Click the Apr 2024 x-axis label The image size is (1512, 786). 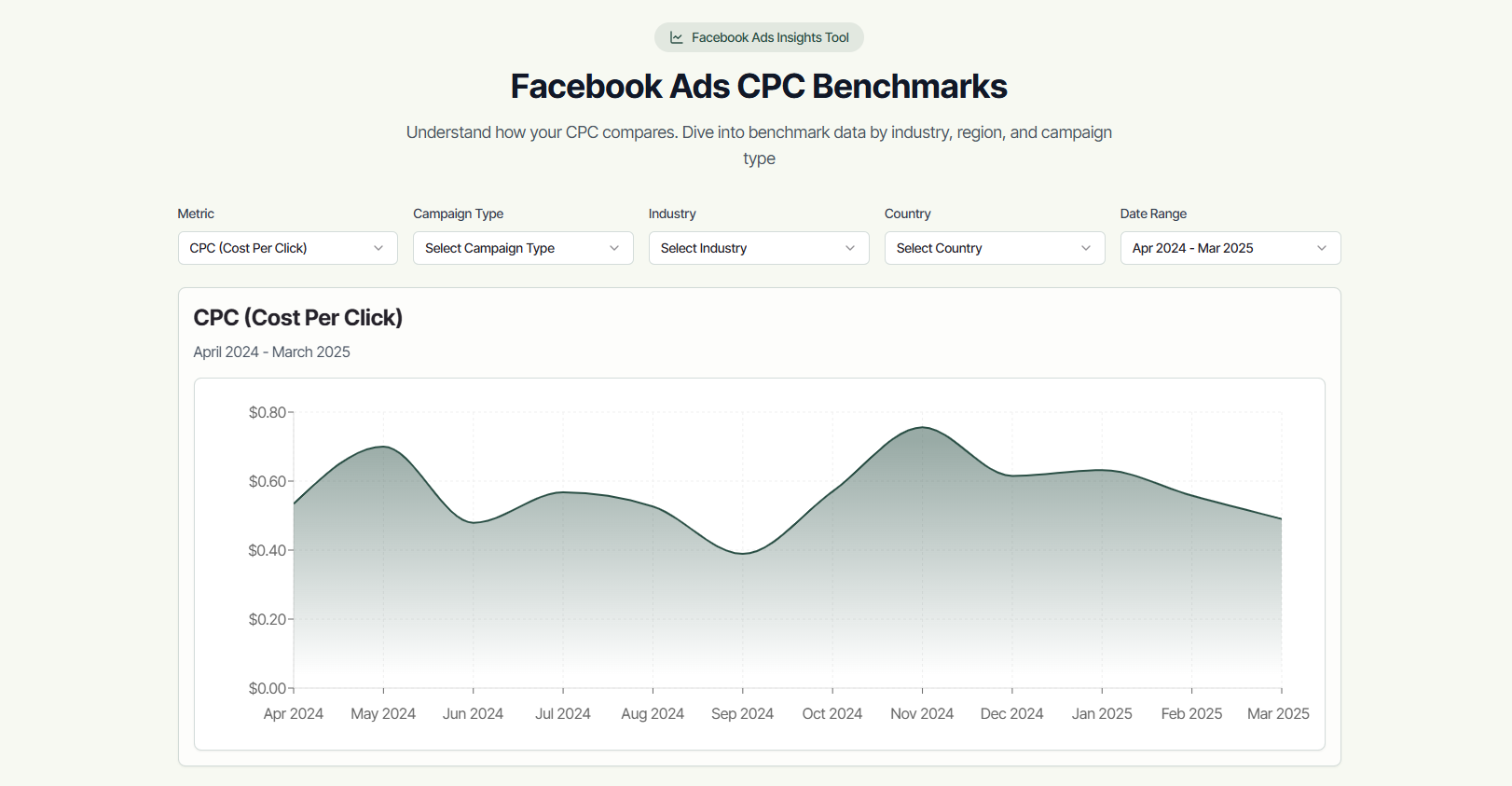[x=294, y=713]
